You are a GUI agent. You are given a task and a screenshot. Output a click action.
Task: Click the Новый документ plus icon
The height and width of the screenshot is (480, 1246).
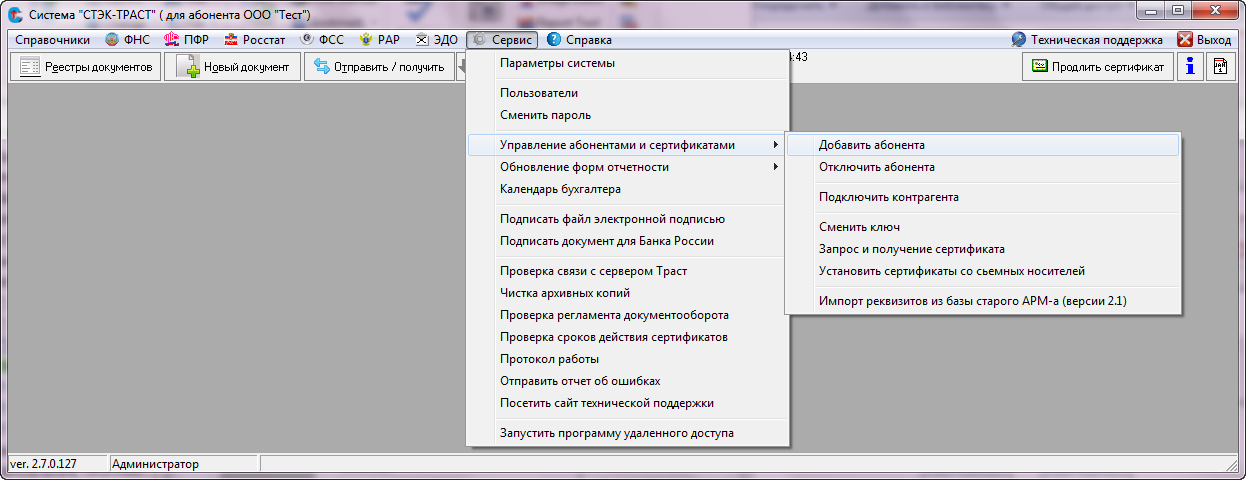(187, 67)
